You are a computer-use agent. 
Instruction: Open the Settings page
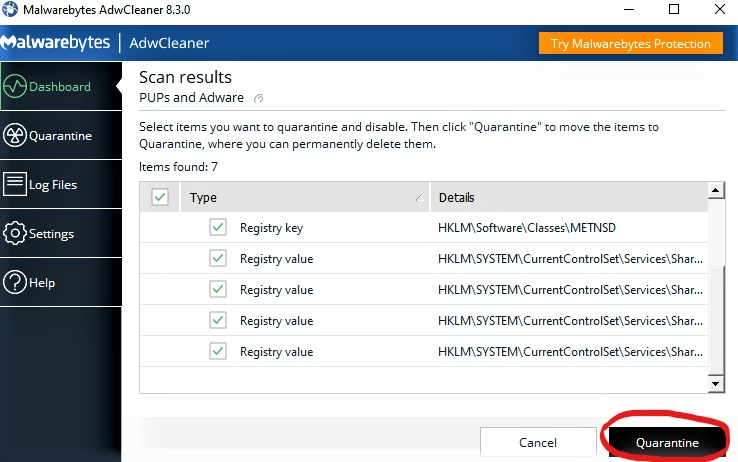[61, 233]
